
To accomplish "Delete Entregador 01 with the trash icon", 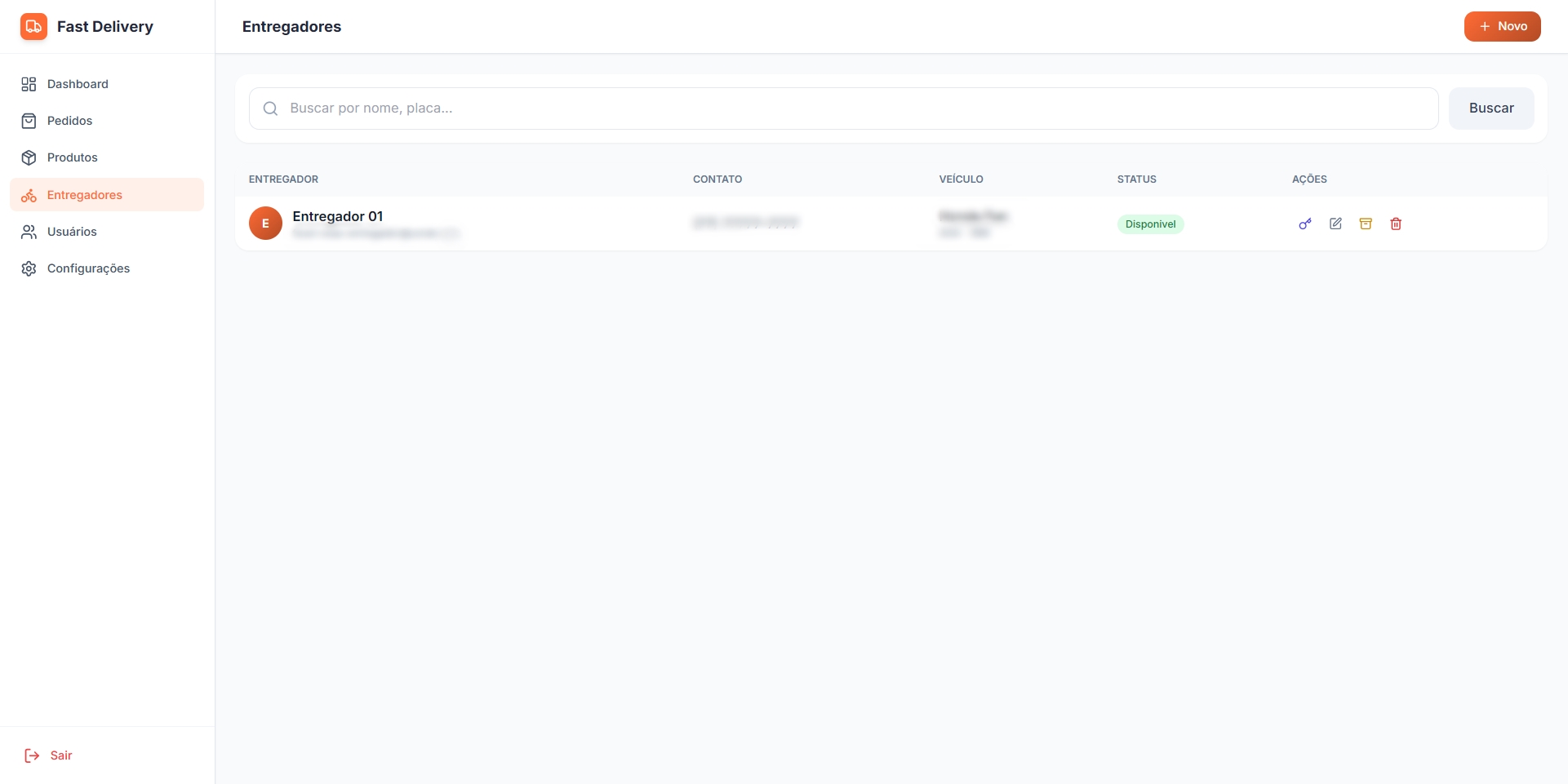I will point(1396,224).
